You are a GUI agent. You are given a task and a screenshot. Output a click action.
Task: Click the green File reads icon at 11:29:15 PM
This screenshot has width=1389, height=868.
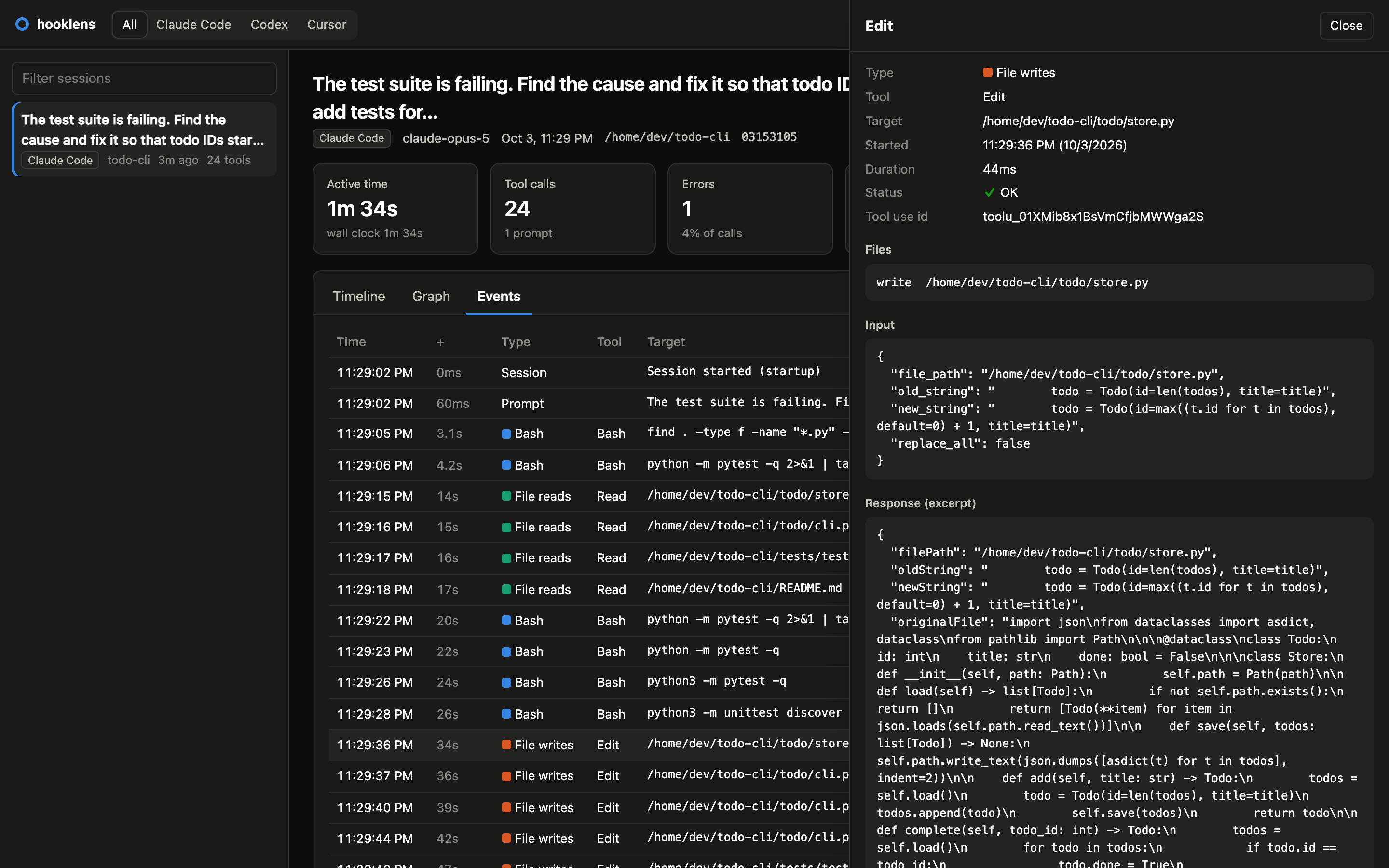(x=506, y=496)
